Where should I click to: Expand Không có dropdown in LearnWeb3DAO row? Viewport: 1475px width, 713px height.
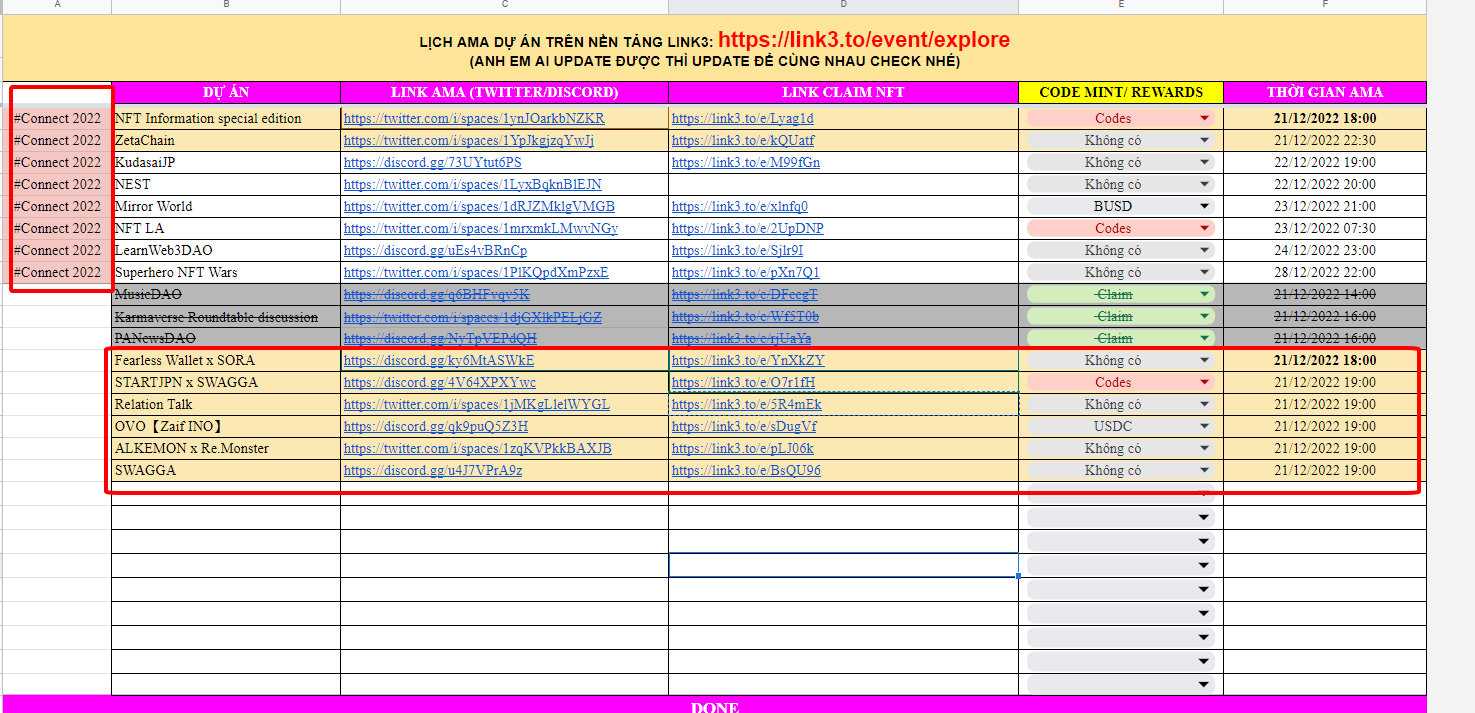pyautogui.click(x=1204, y=250)
